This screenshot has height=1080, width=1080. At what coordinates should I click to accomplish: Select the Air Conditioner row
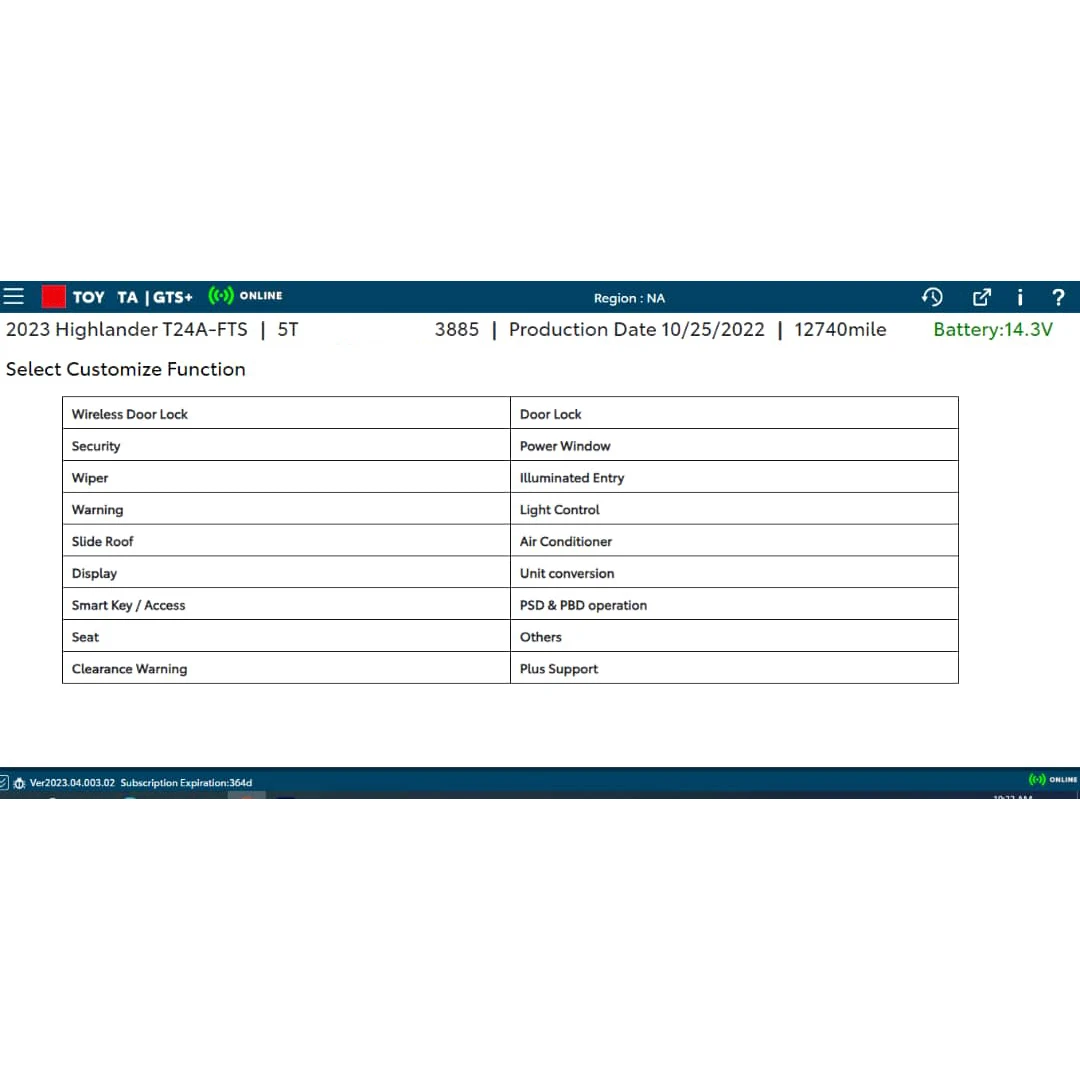(734, 541)
